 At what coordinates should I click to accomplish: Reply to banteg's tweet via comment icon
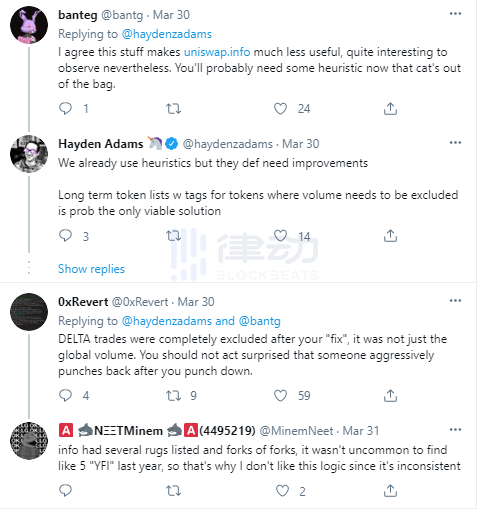(x=65, y=109)
